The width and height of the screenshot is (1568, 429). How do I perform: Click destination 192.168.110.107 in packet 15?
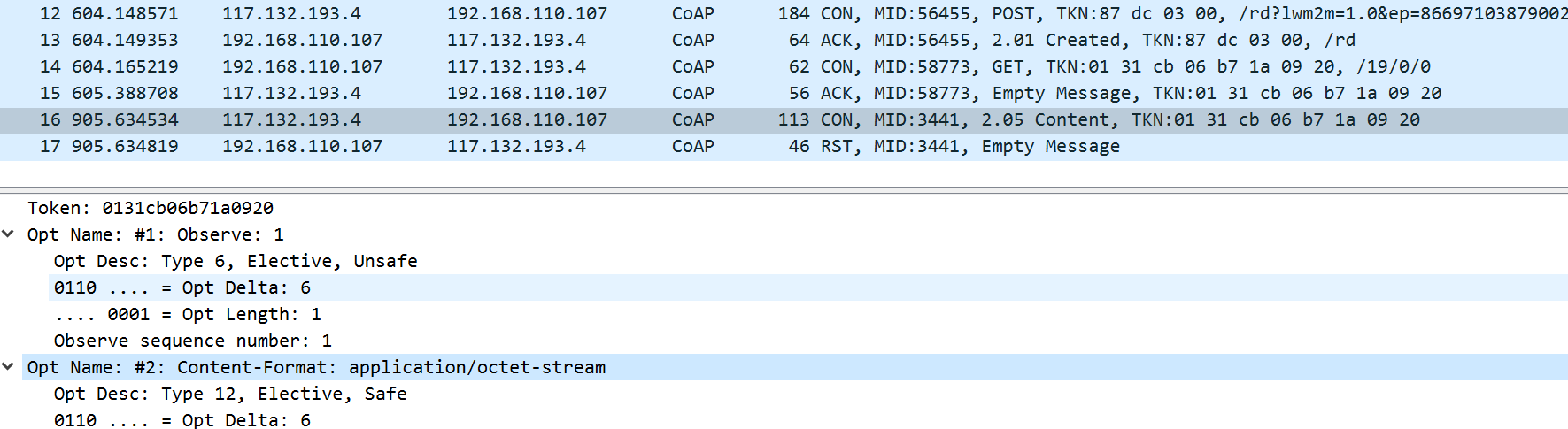528,93
